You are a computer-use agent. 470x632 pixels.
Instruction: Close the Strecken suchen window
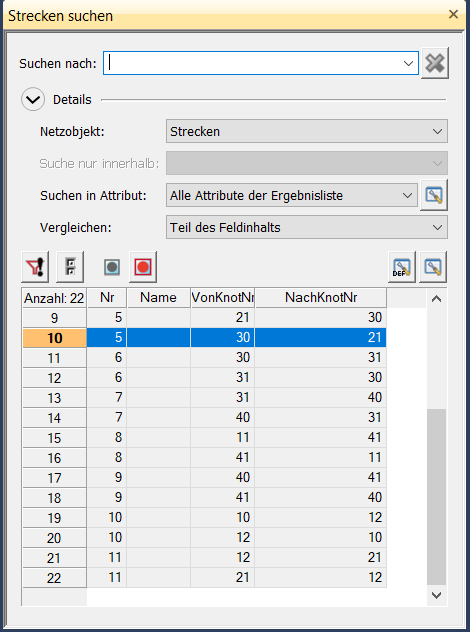[x=453, y=15]
